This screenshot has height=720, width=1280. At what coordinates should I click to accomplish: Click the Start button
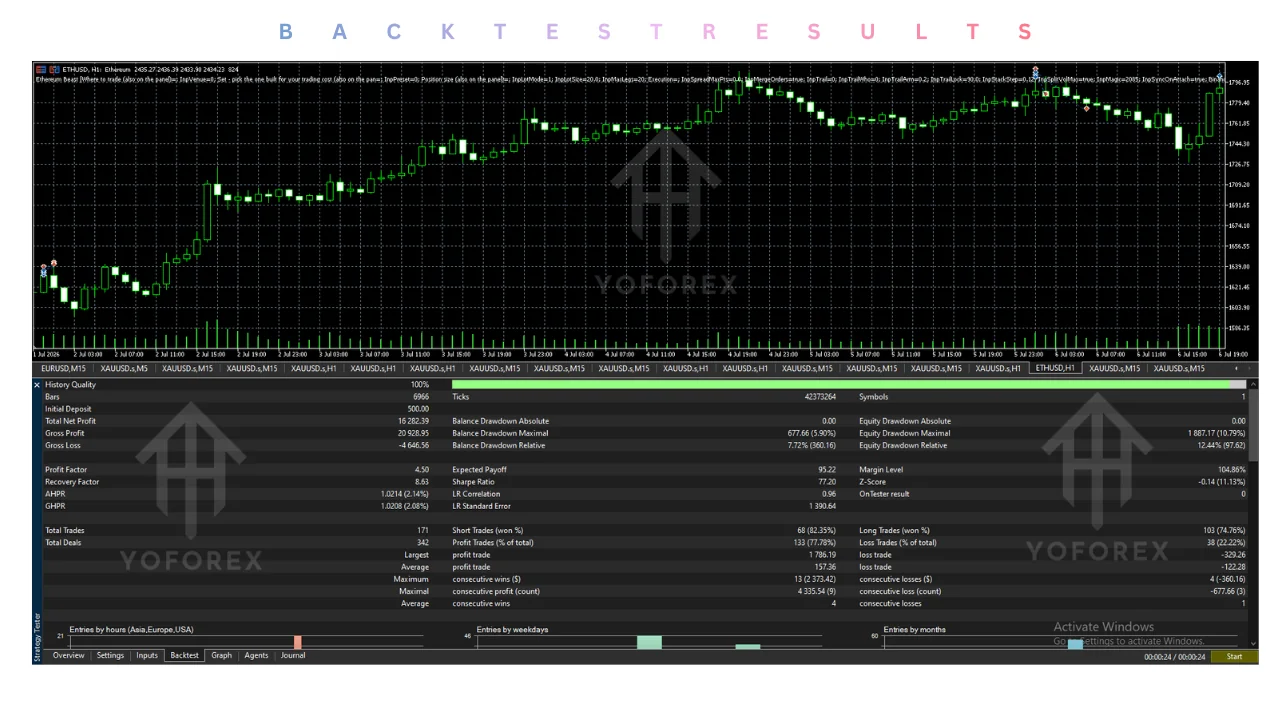pos(1234,657)
